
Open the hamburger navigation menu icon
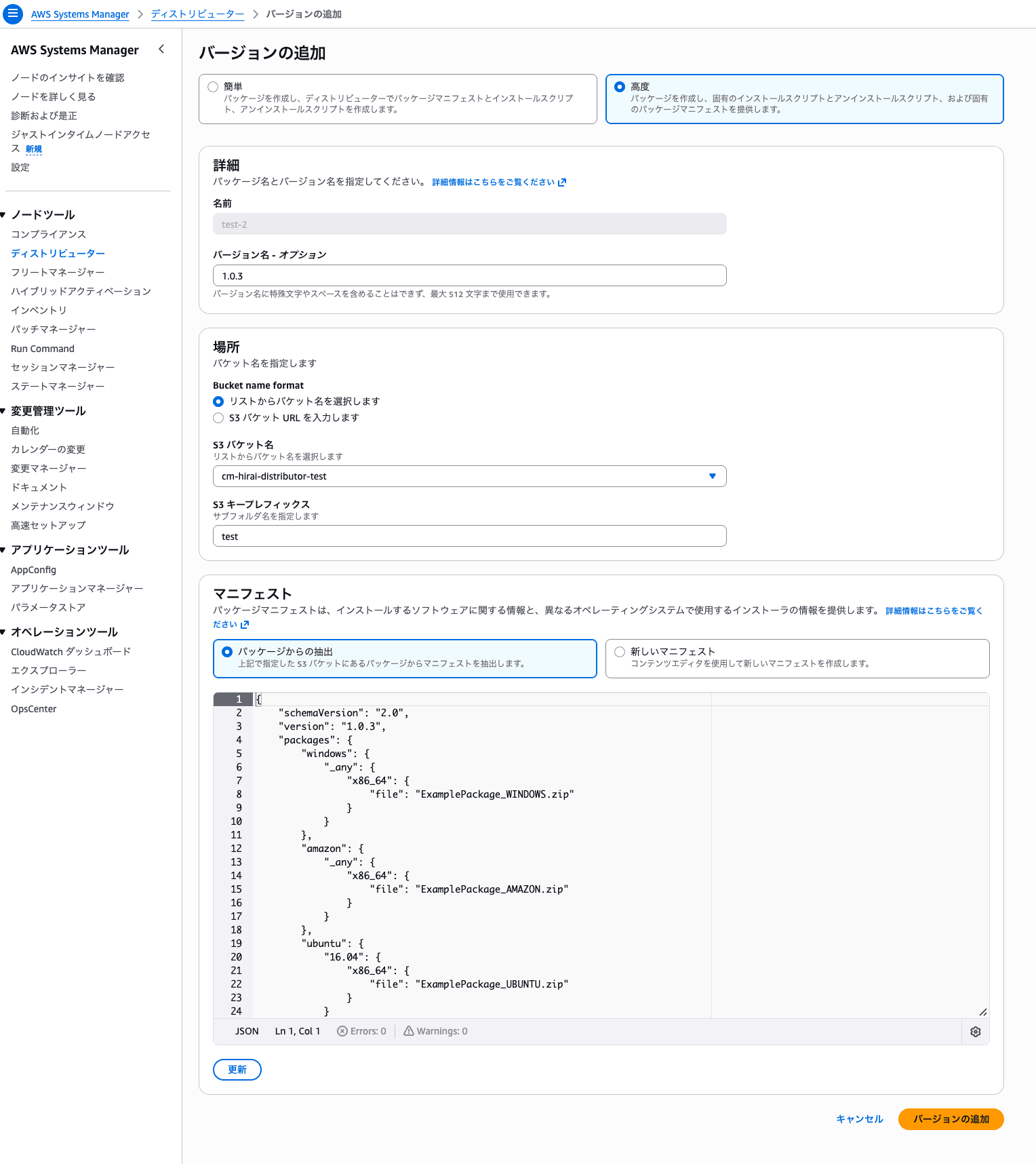pos(13,14)
